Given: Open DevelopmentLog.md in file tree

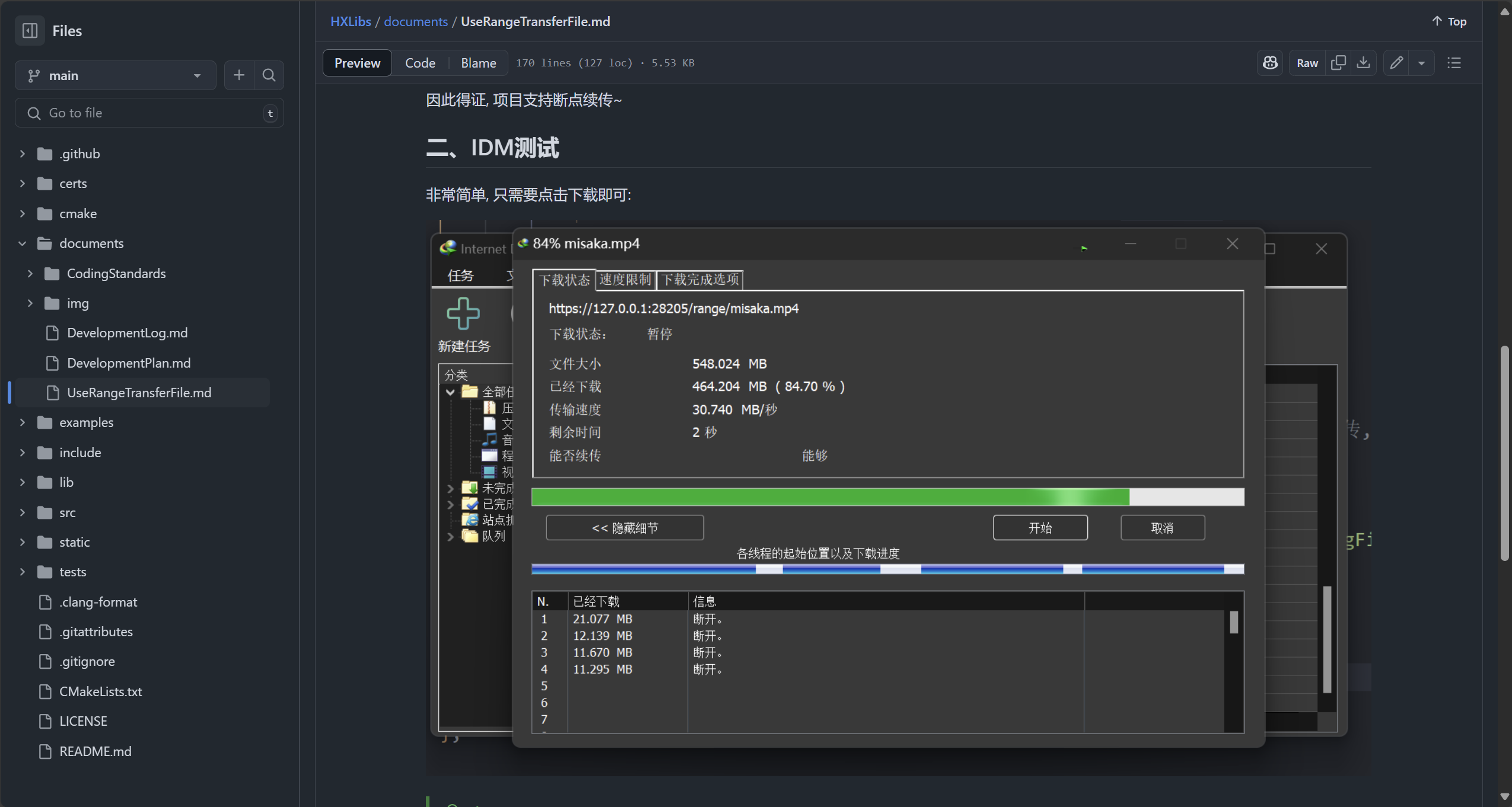Looking at the screenshot, I should 127,333.
